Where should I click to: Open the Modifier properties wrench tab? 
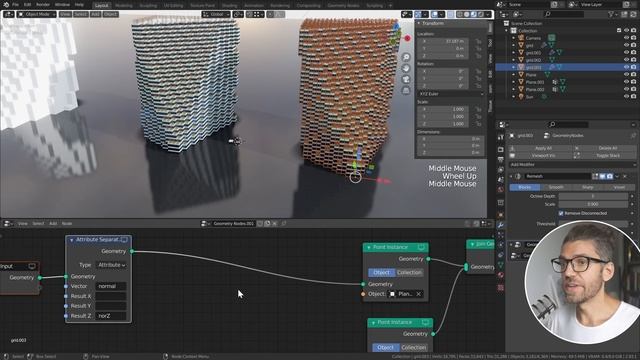501,225
